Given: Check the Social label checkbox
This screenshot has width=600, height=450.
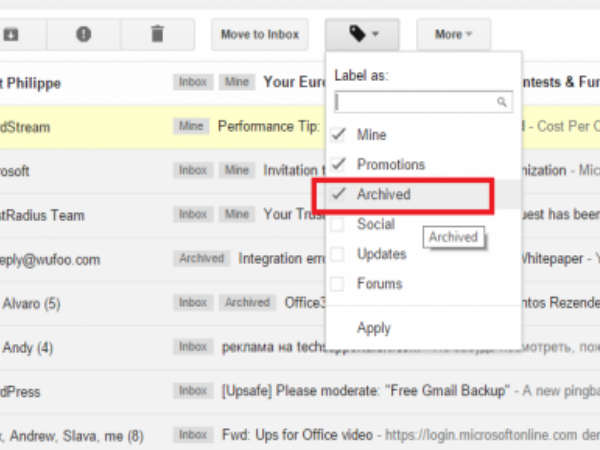Looking at the screenshot, I should click(x=340, y=225).
